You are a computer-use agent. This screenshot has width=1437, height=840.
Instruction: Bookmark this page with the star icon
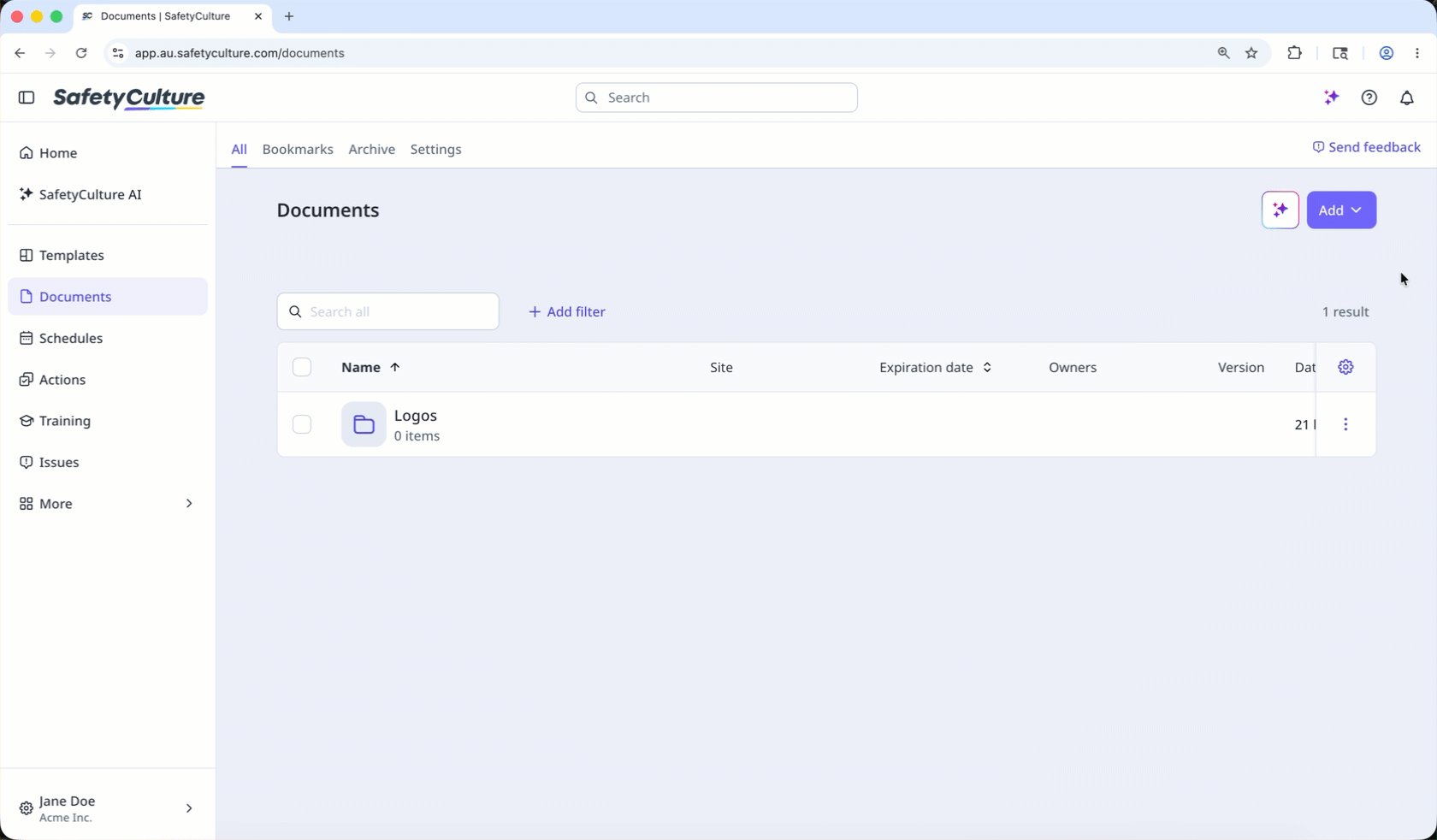coord(1251,53)
